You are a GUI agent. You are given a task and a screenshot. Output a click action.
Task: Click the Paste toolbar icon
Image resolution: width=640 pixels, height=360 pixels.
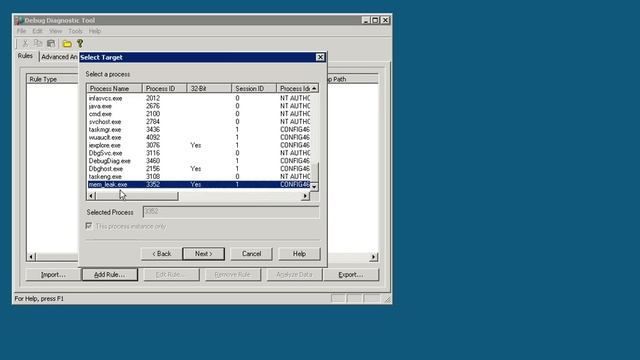51,43
